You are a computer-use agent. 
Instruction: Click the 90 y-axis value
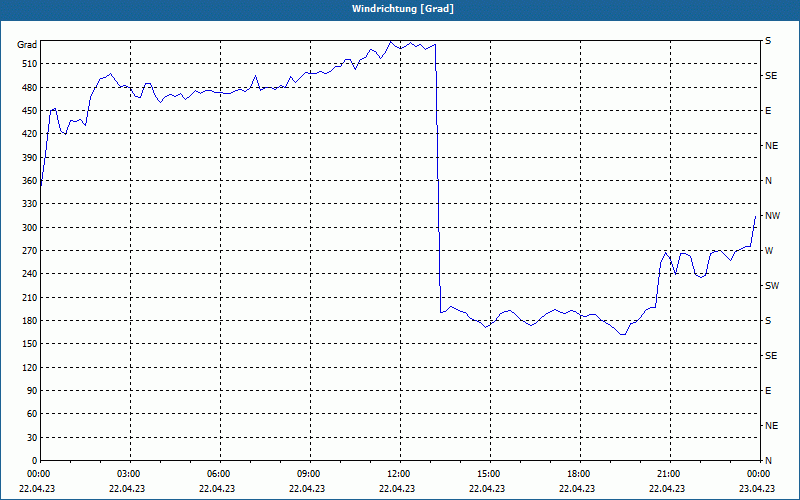point(33,390)
